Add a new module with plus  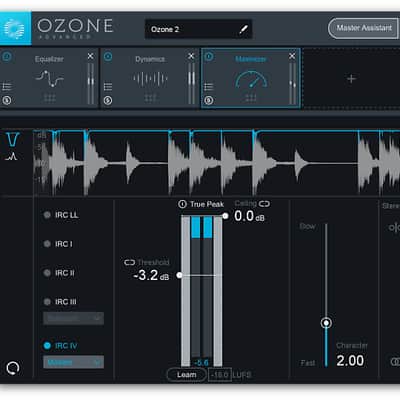(351, 79)
